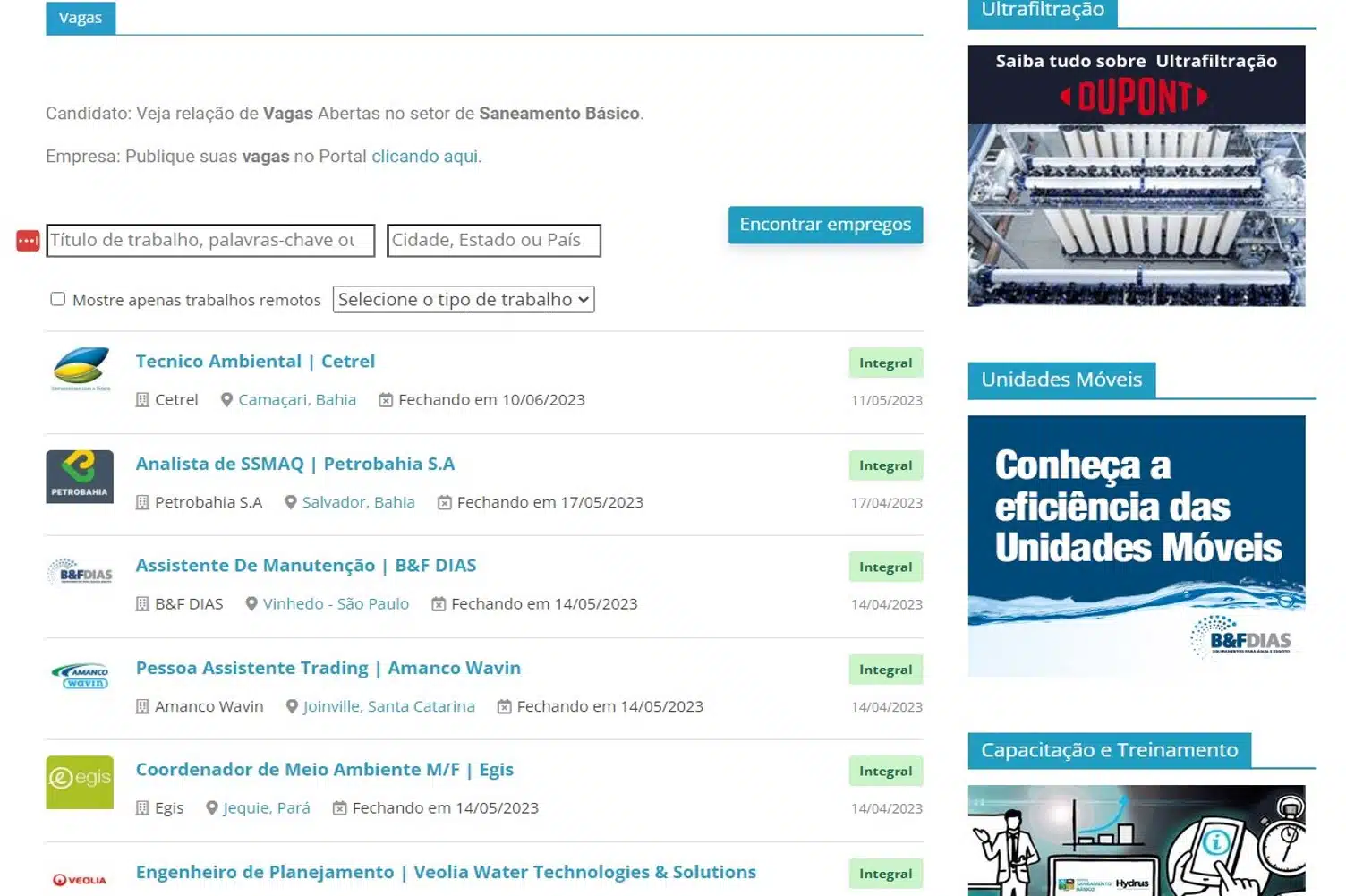Click Integral tag on Amanco Wavin job
Screen dimensions: 1346x896
pyautogui.click(x=886, y=670)
